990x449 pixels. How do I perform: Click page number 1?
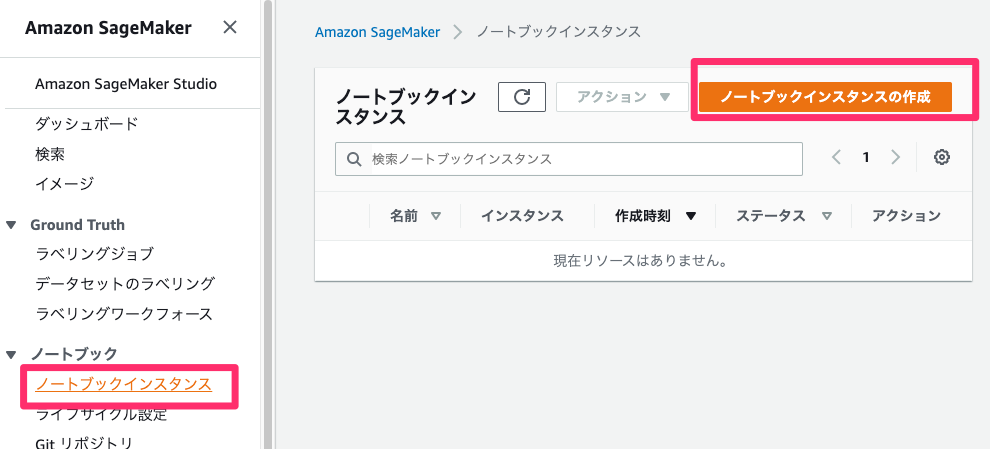pos(866,157)
